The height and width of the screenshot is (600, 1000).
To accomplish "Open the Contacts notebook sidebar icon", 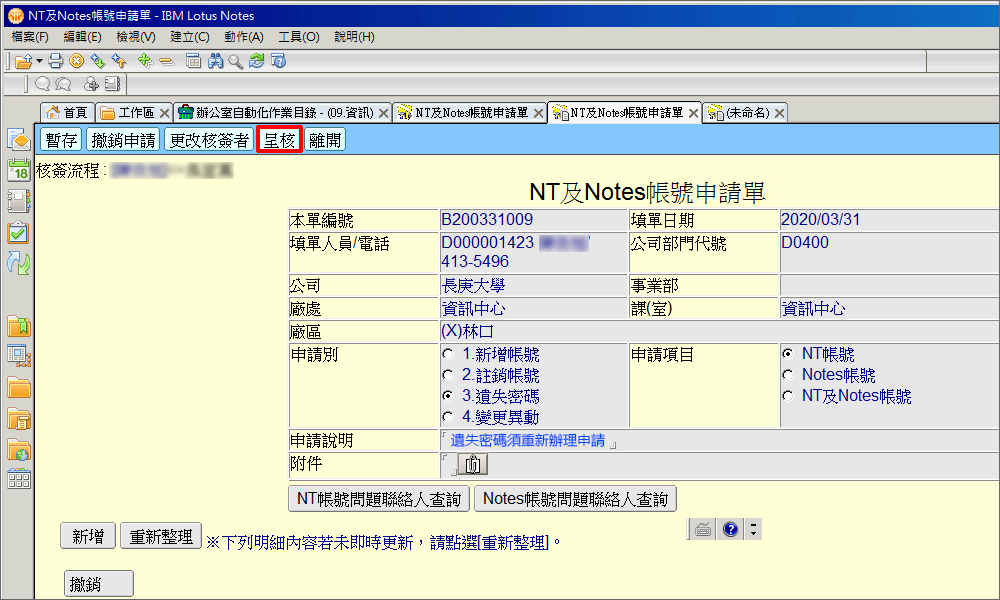I will pos(18,201).
